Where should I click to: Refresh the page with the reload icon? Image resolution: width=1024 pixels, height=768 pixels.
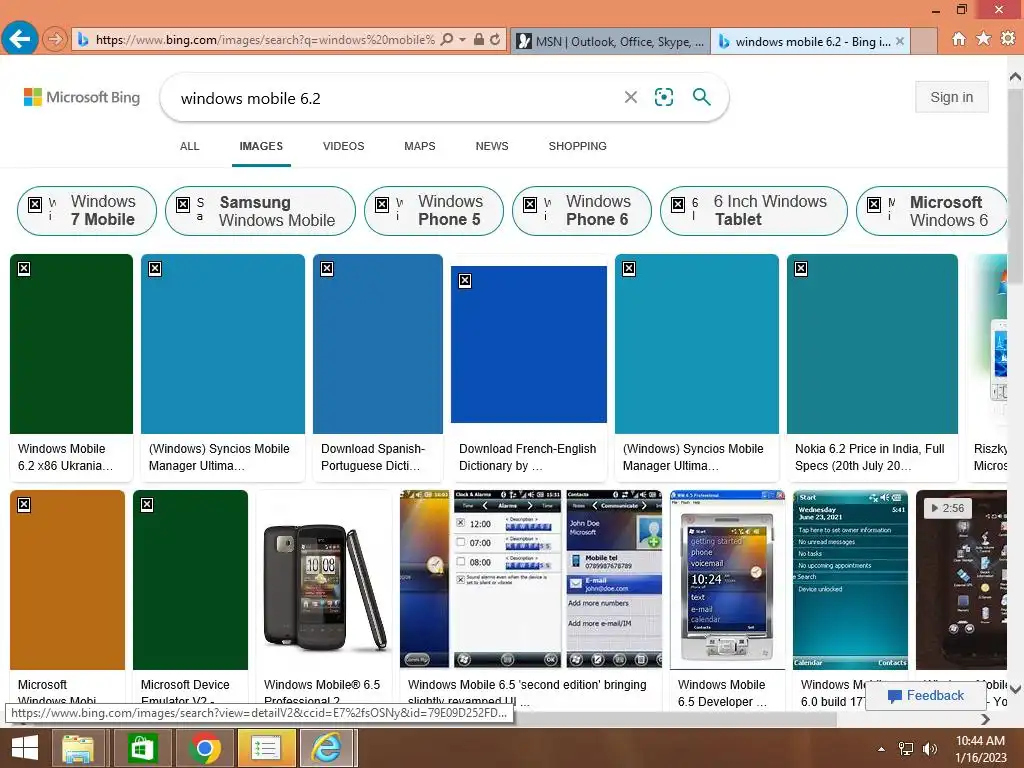(x=495, y=40)
